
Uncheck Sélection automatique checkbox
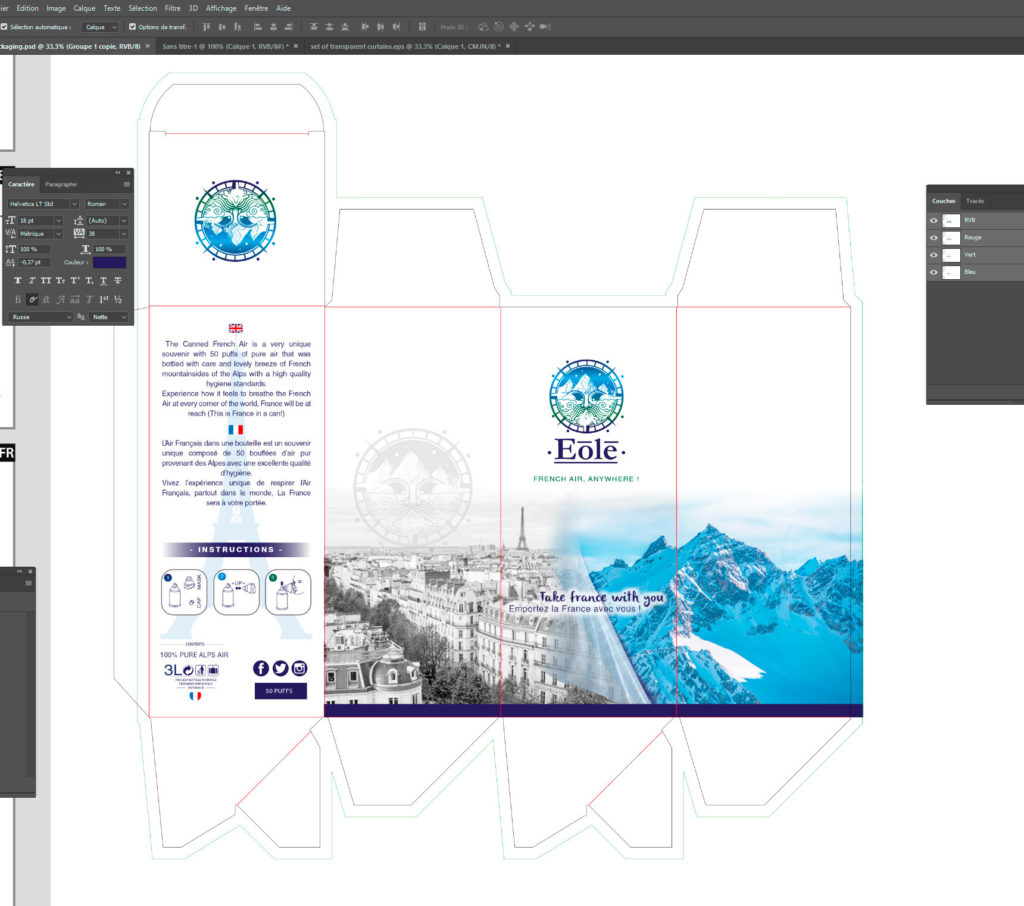4,27
